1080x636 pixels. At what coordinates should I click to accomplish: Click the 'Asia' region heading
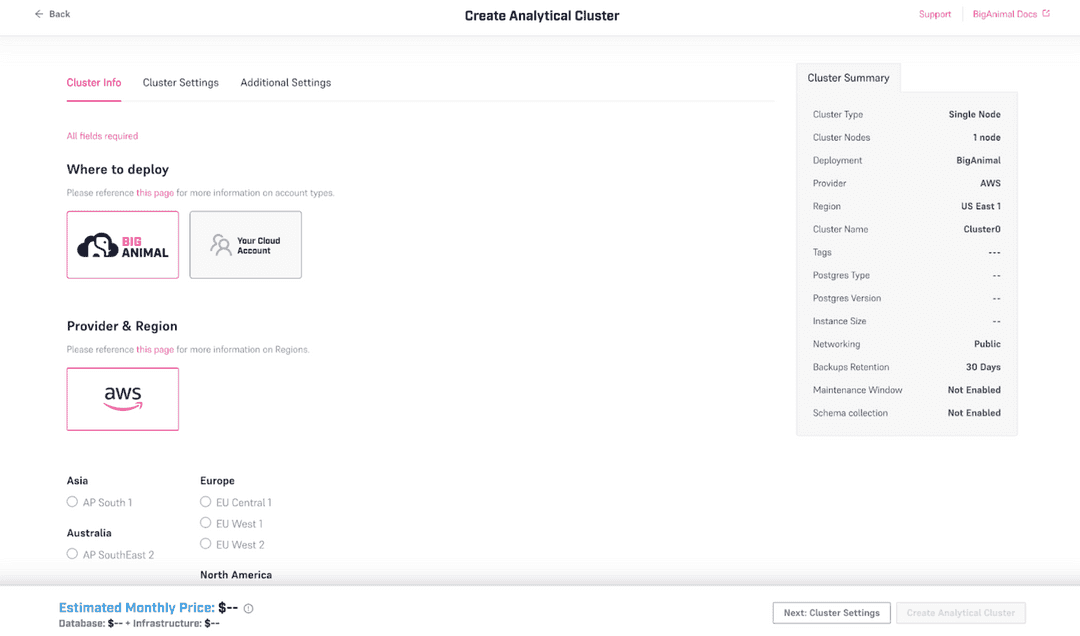pos(77,480)
